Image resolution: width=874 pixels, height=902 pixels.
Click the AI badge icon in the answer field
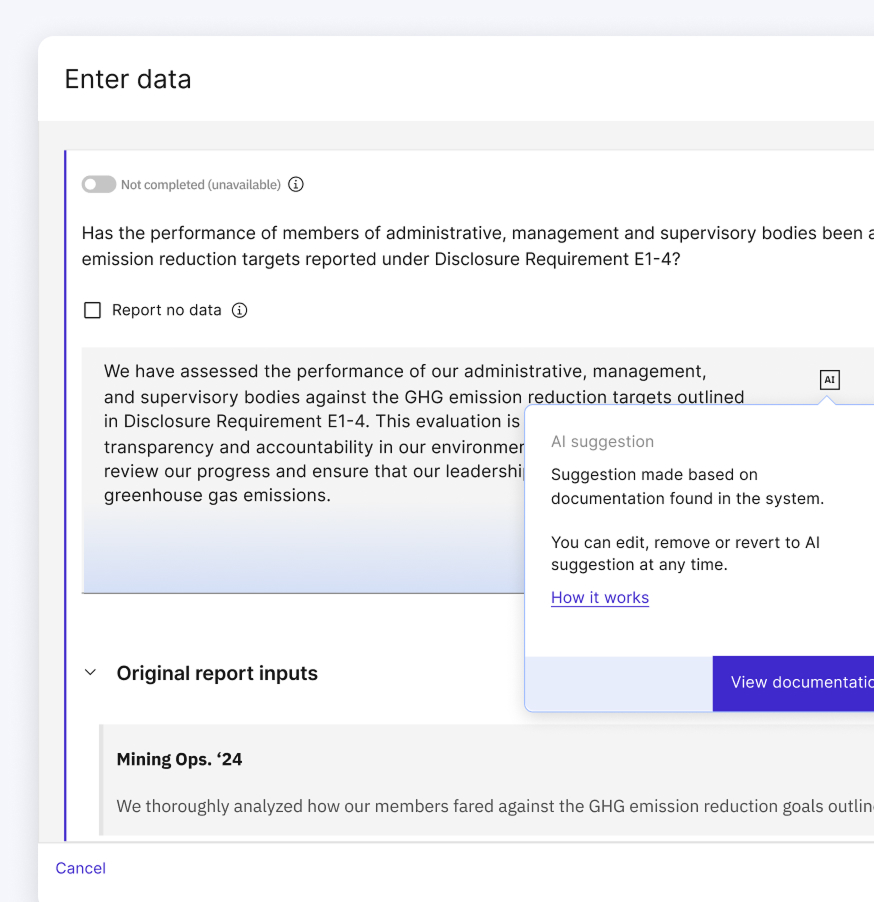click(x=829, y=380)
